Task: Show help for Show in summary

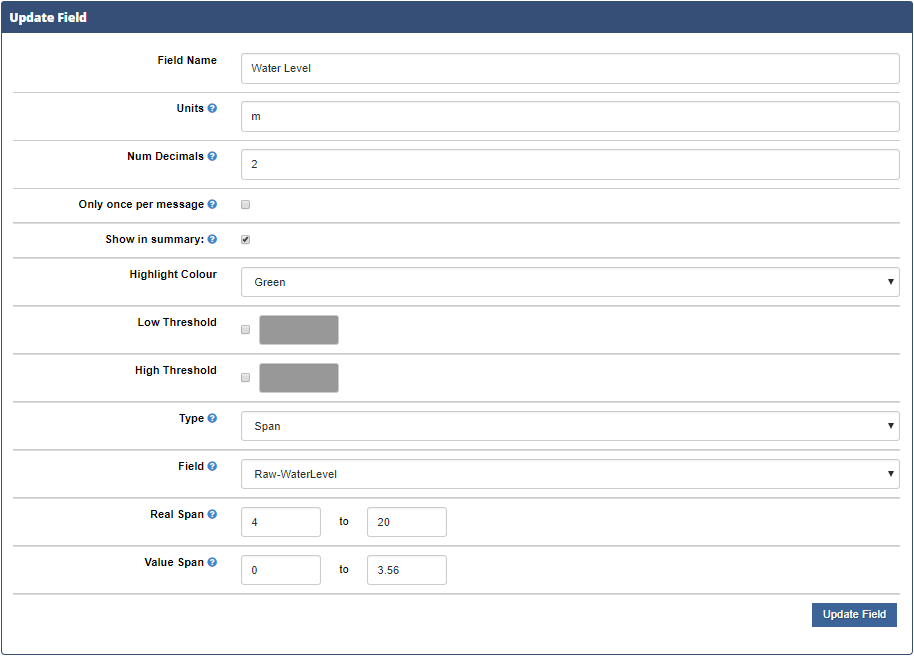Action: (x=212, y=239)
